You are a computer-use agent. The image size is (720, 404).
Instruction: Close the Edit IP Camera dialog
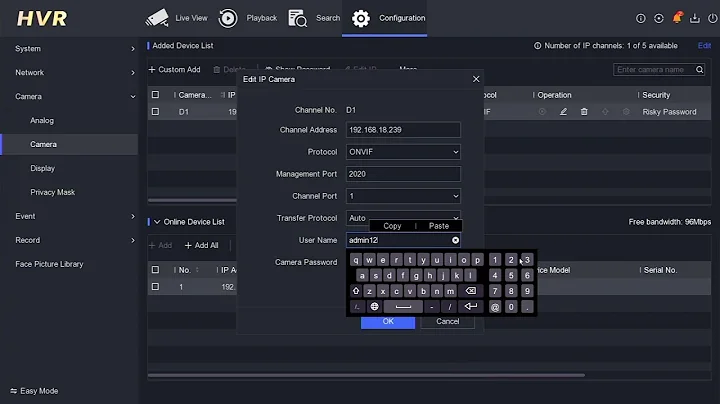[x=476, y=79]
